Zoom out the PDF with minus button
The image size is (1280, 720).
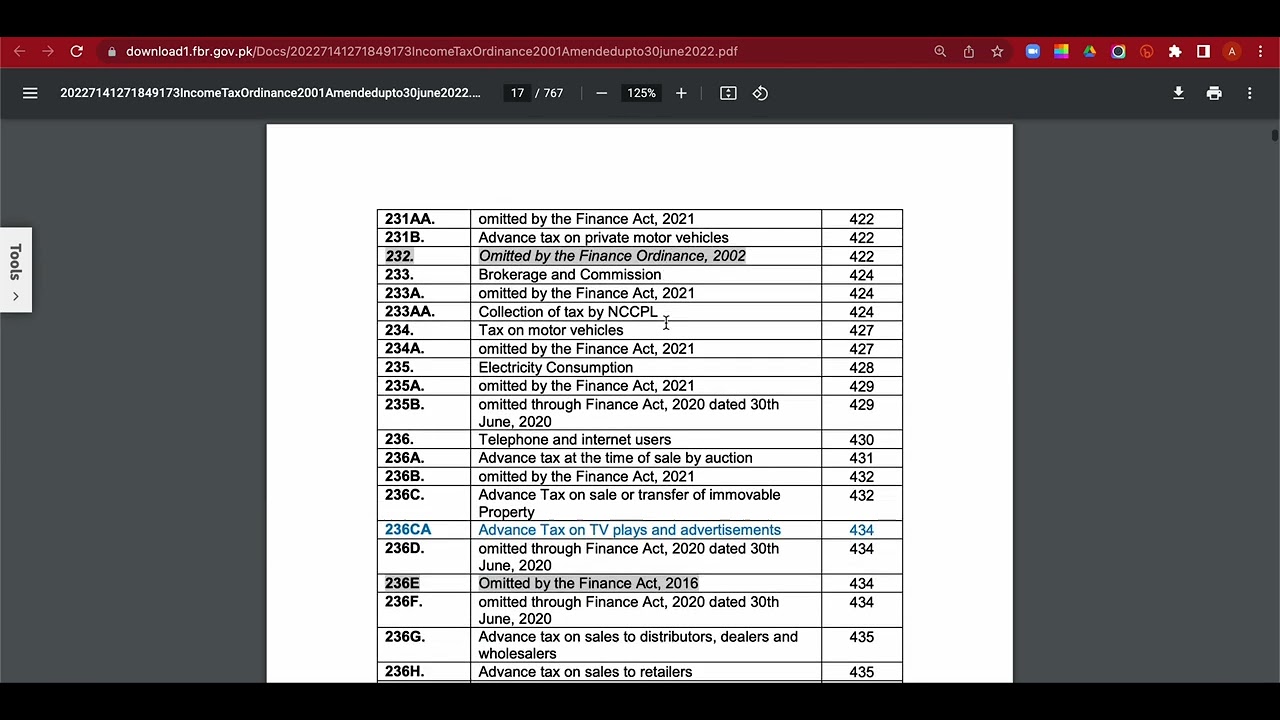pyautogui.click(x=601, y=93)
